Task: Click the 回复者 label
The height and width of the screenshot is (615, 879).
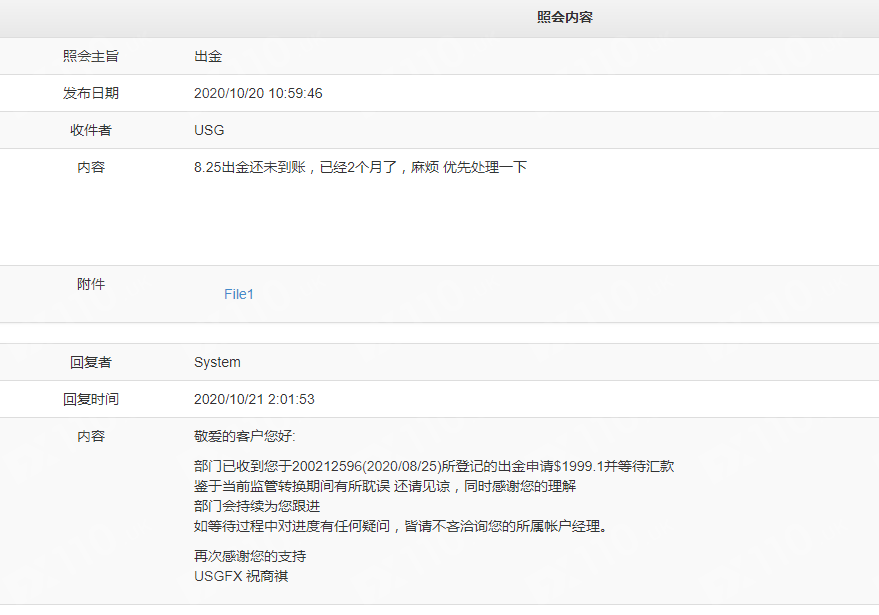Action: [91, 362]
